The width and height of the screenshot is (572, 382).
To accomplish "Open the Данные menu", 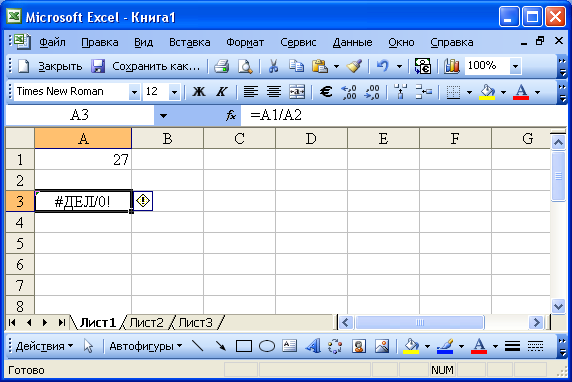I will pyautogui.click(x=352, y=42).
